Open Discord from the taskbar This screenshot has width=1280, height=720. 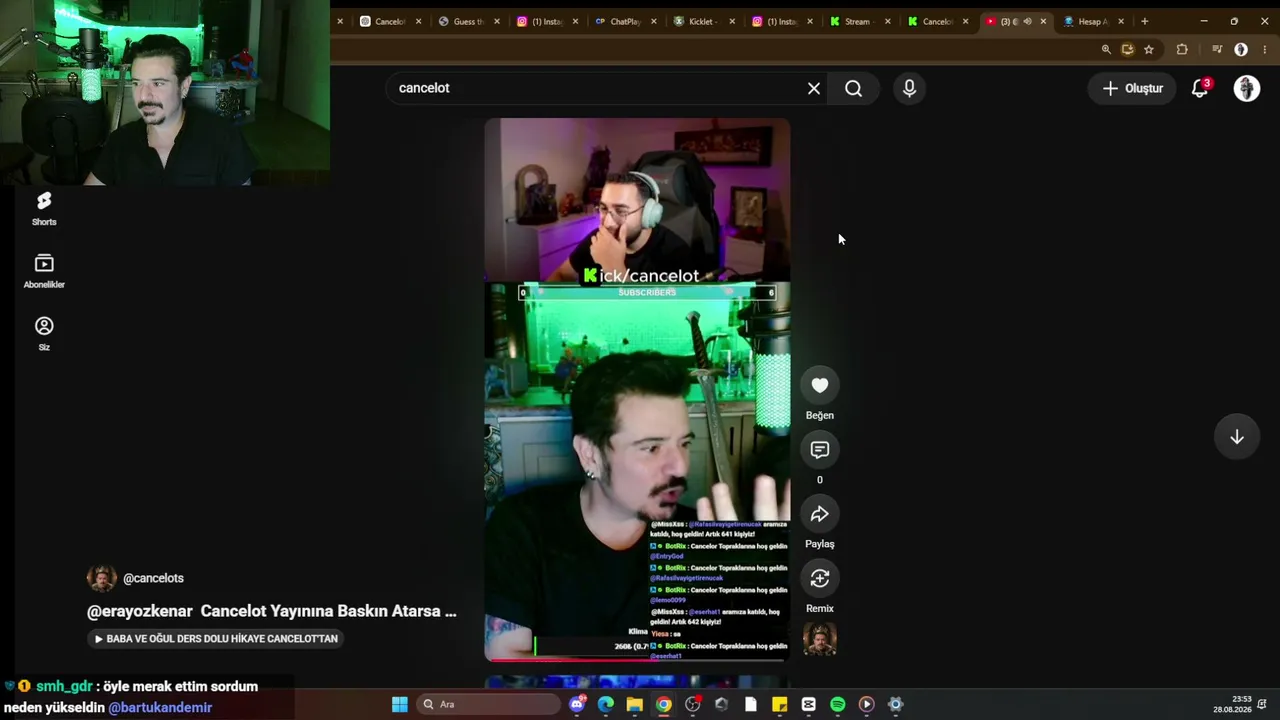pyautogui.click(x=577, y=704)
